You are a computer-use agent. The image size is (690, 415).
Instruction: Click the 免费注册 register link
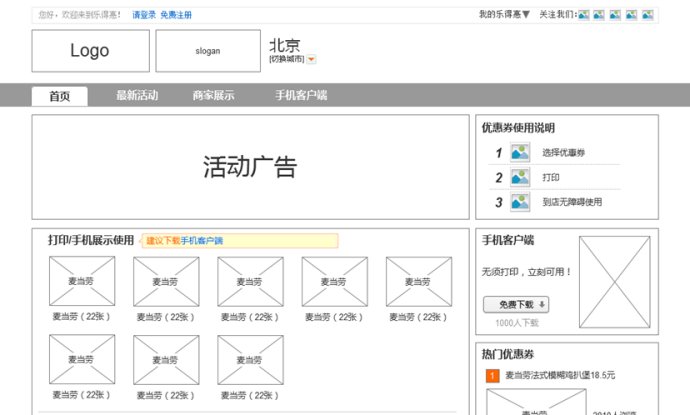click(x=176, y=15)
